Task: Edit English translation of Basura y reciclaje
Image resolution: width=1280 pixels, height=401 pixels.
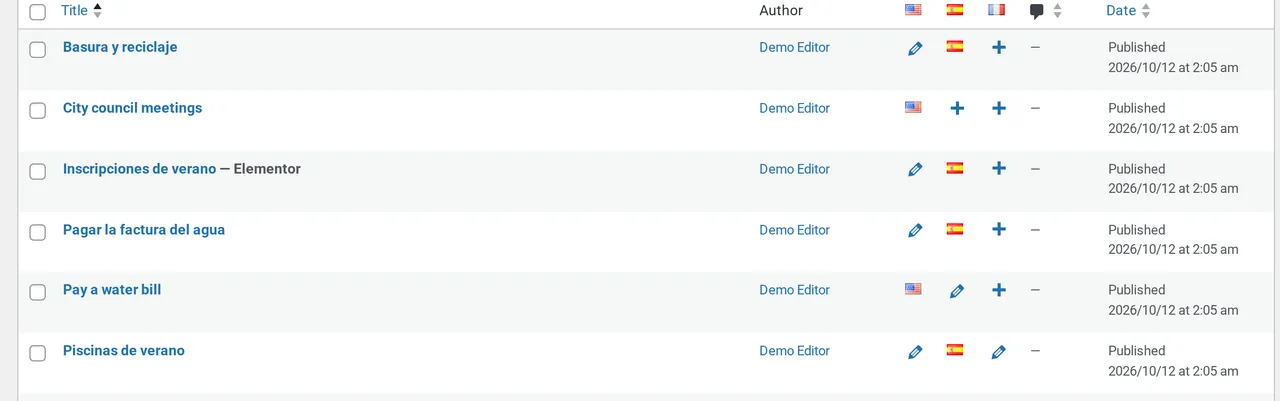Action: pyautogui.click(x=914, y=48)
